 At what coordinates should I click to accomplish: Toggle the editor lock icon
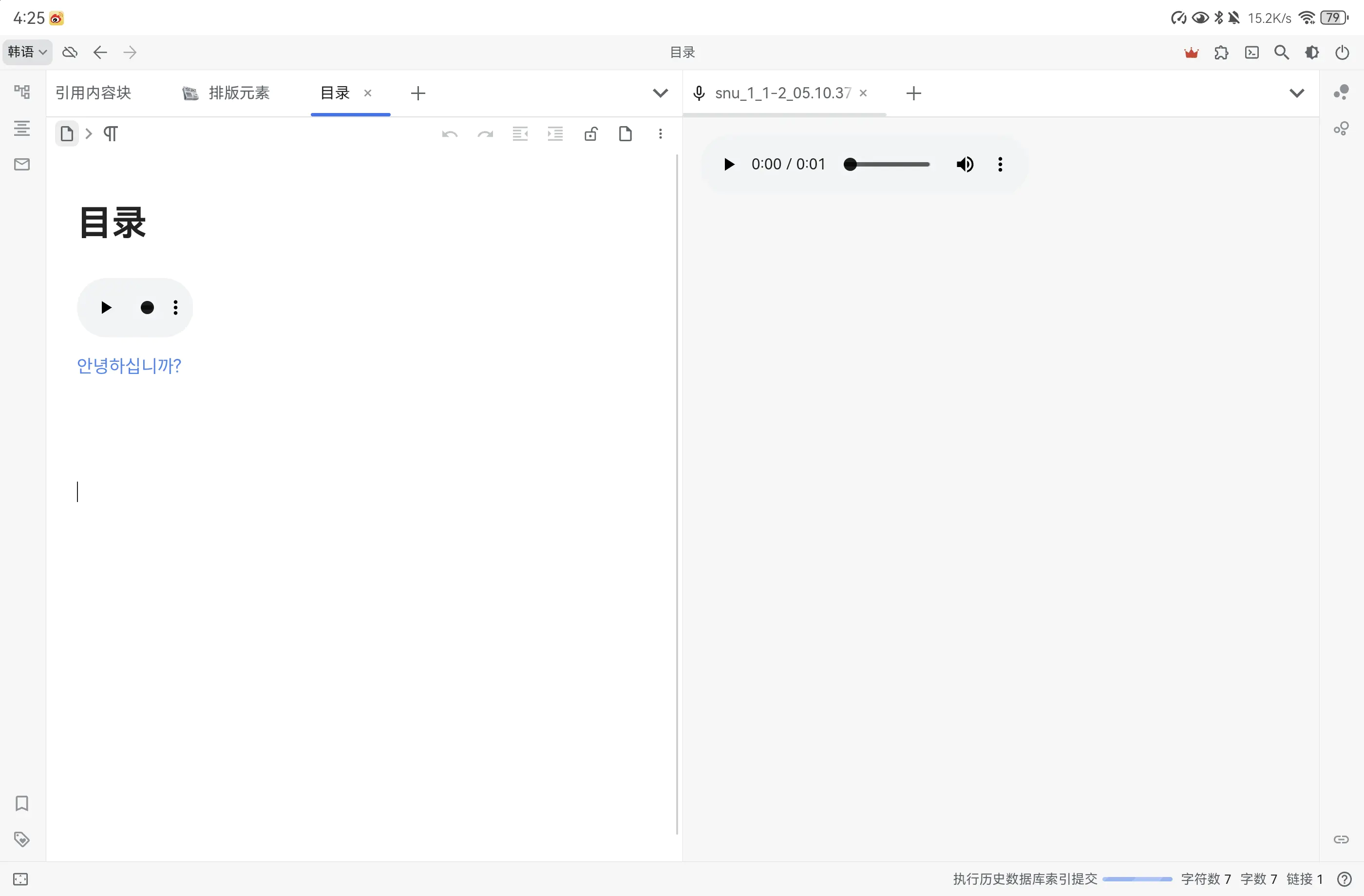tap(591, 133)
